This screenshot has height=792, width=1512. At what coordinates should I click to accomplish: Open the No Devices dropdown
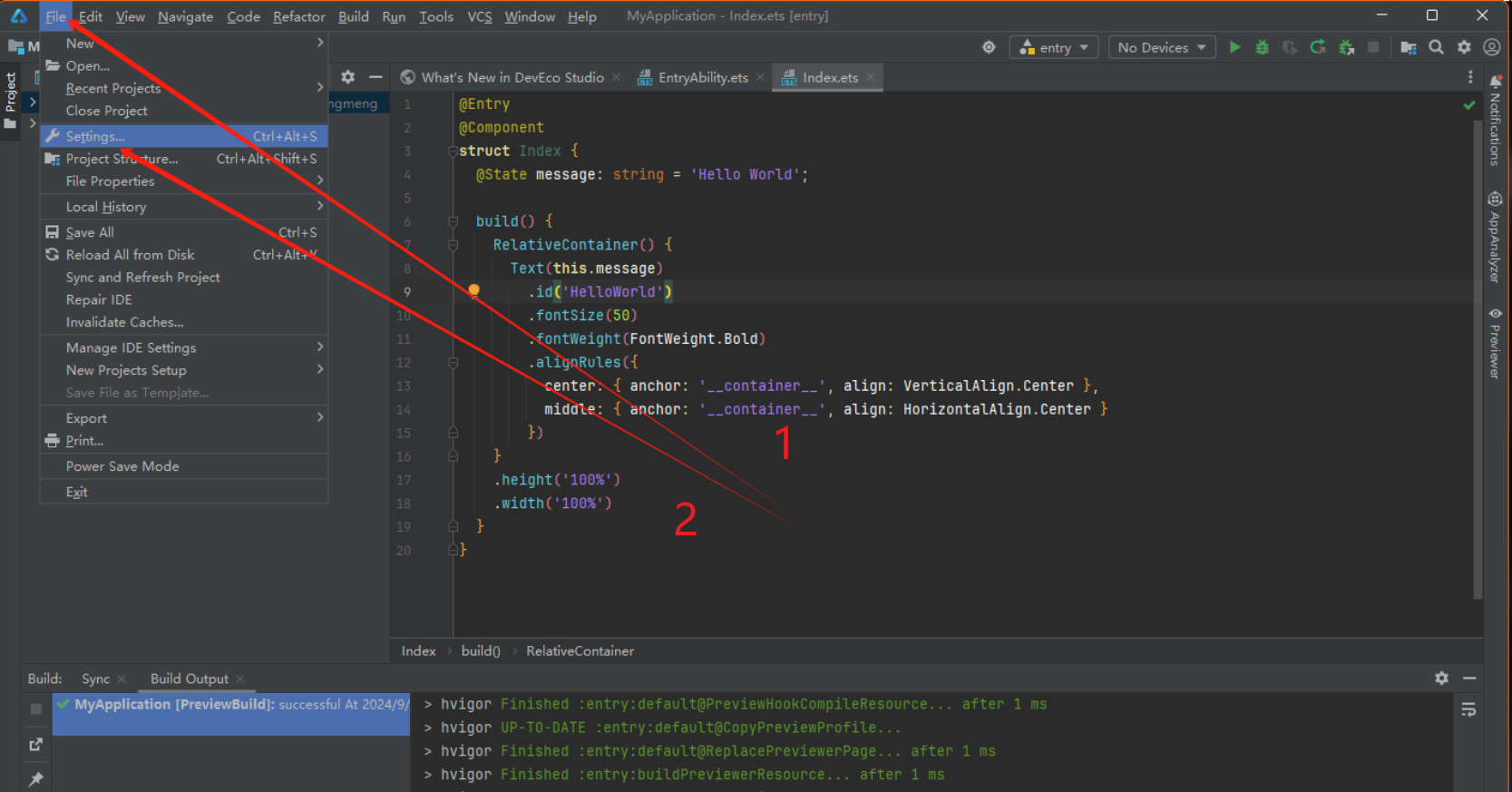[1162, 47]
